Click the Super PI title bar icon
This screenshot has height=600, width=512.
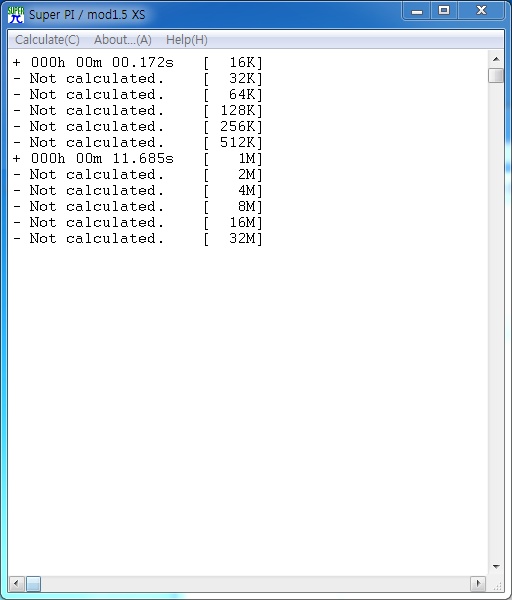click(x=16, y=15)
